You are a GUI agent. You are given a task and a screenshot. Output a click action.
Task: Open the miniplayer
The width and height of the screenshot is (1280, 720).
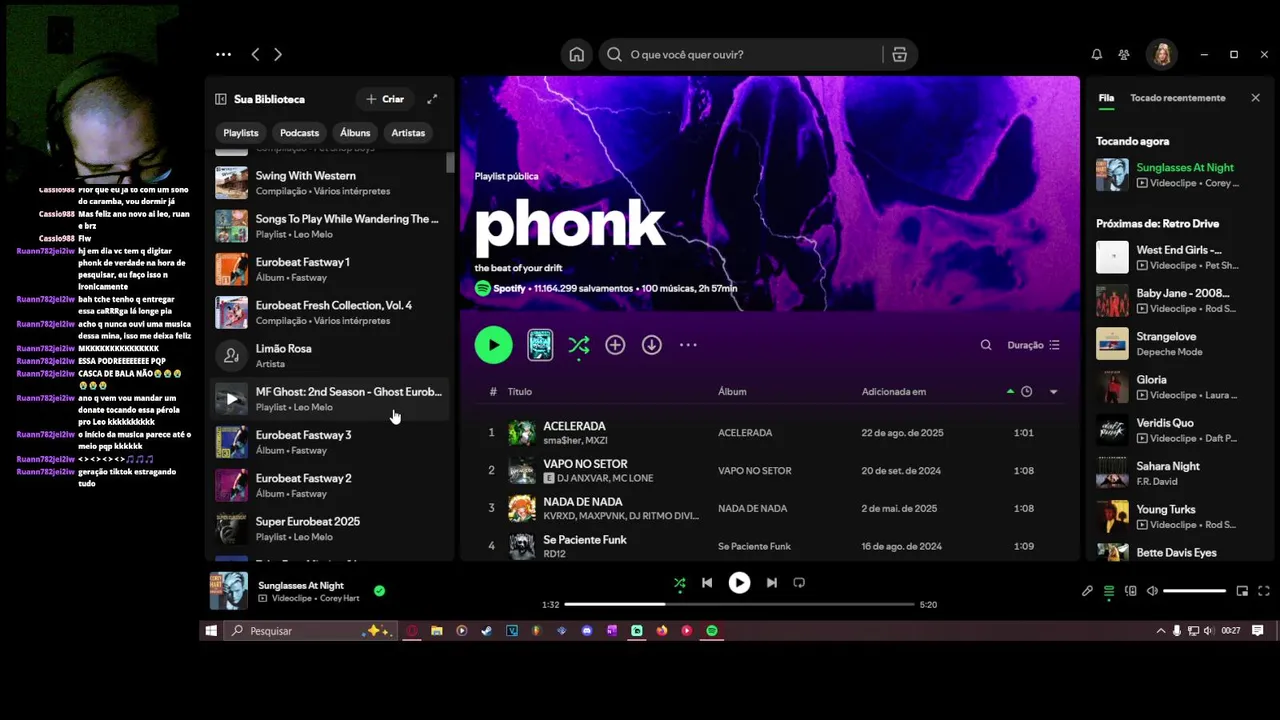(1242, 591)
